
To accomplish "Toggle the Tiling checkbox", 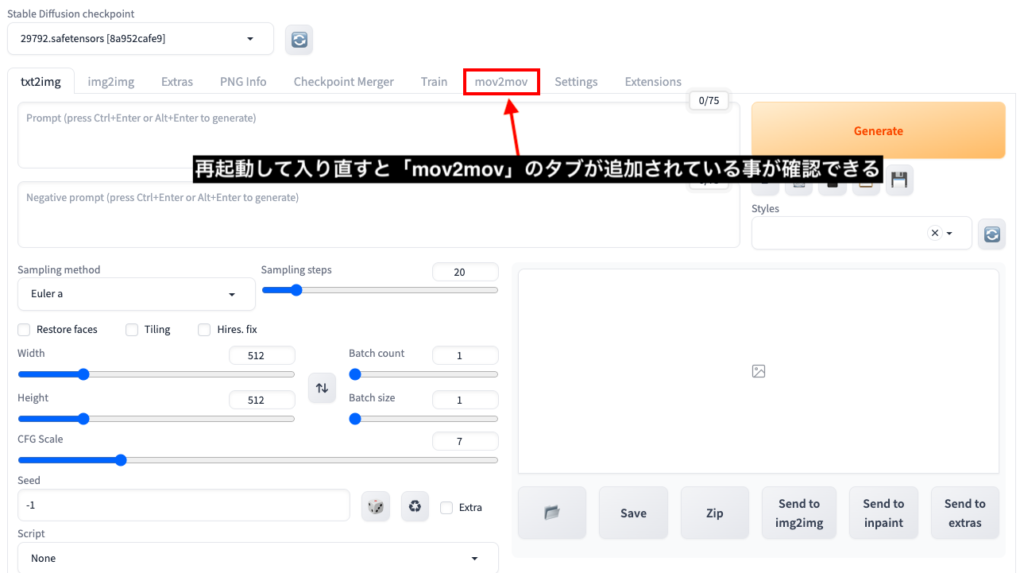I will 132,329.
